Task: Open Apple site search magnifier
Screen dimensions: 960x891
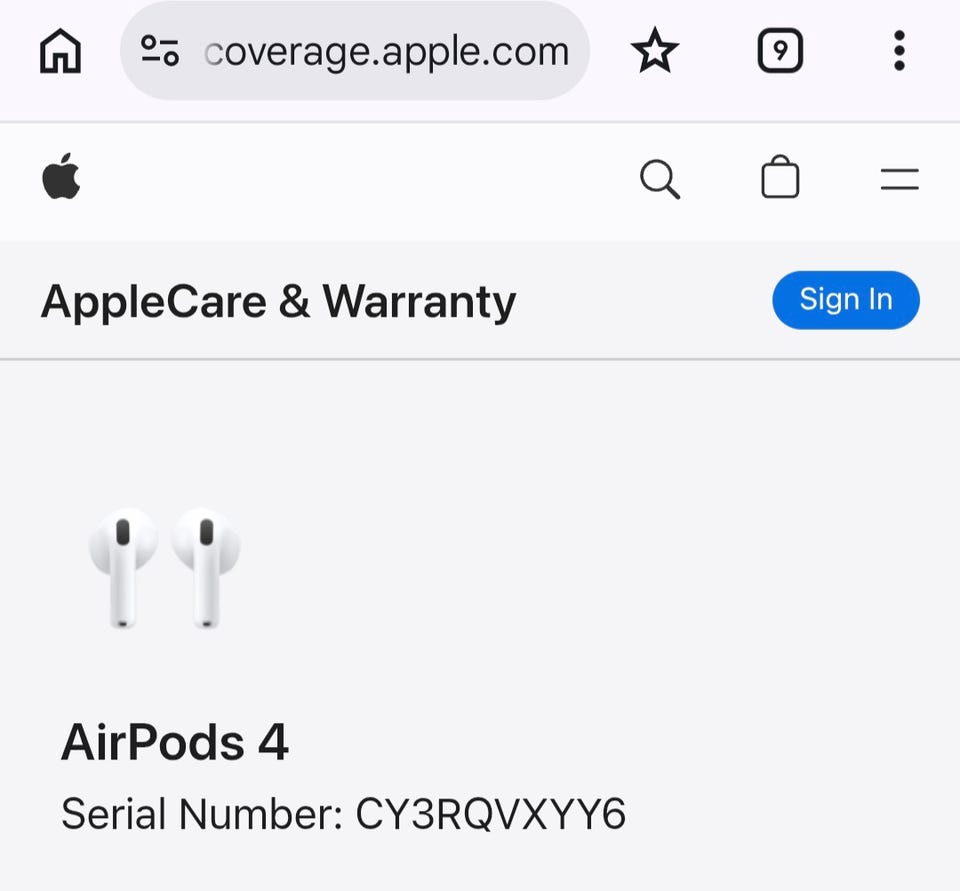Action: 659,179
